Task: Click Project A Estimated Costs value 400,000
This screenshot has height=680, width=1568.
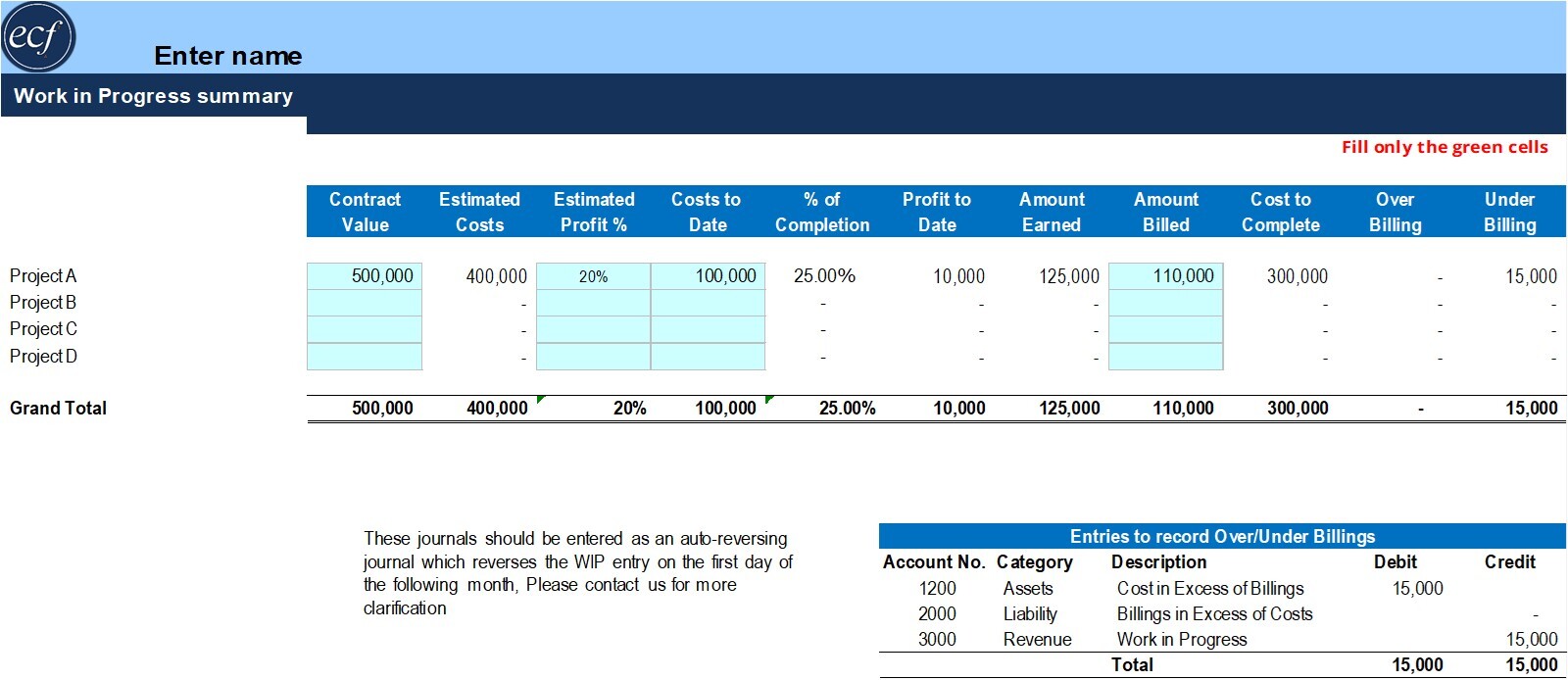Action: [x=496, y=277]
